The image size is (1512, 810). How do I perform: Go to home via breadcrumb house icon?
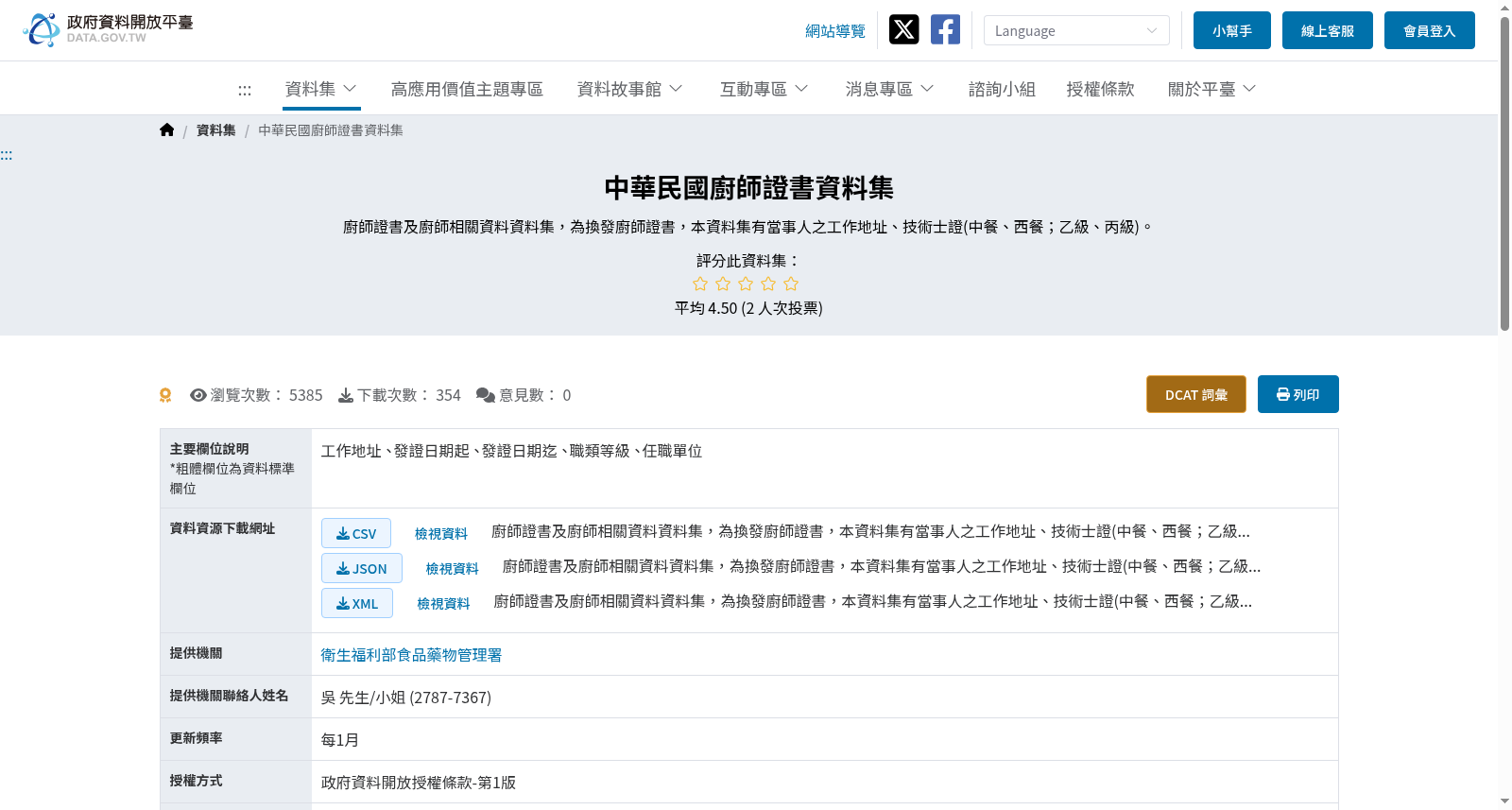pos(167,130)
